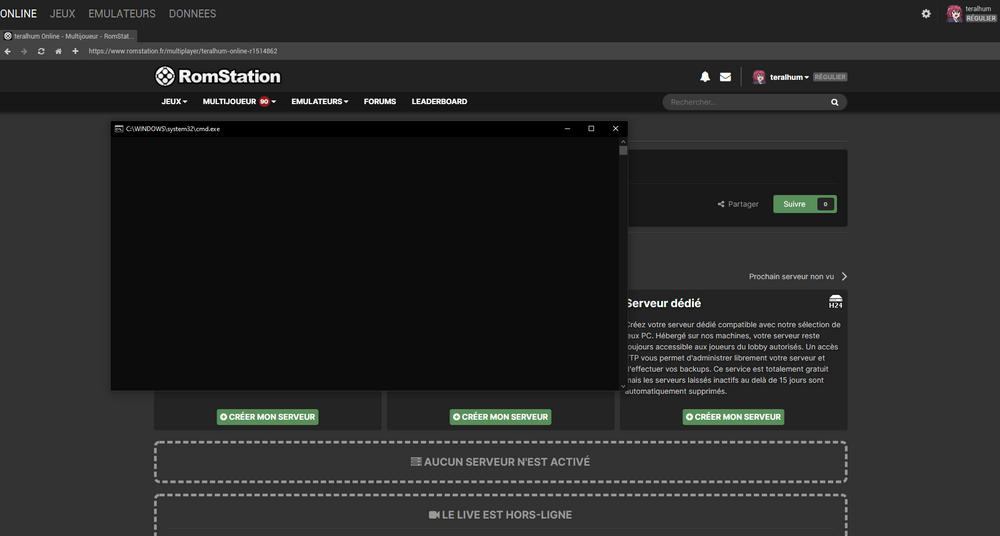The height and width of the screenshot is (536, 1000).
Task: Switch to the DONNEES top tab
Action: tap(192, 14)
